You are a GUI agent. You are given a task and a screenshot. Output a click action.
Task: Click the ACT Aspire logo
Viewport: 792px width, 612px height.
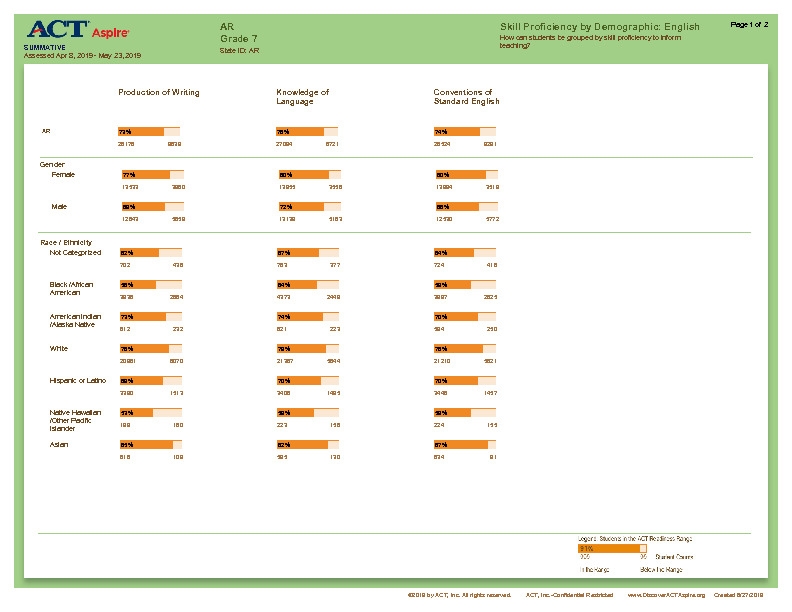coord(56,30)
